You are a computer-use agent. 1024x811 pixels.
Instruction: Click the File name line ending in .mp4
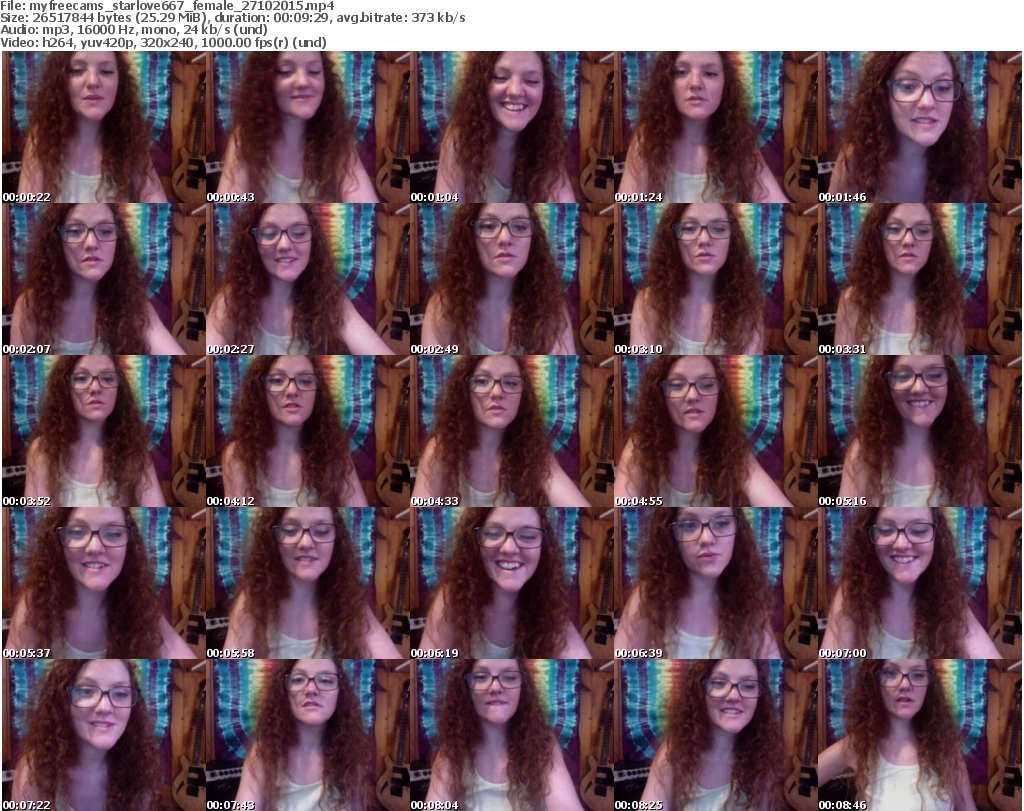(167, 6)
